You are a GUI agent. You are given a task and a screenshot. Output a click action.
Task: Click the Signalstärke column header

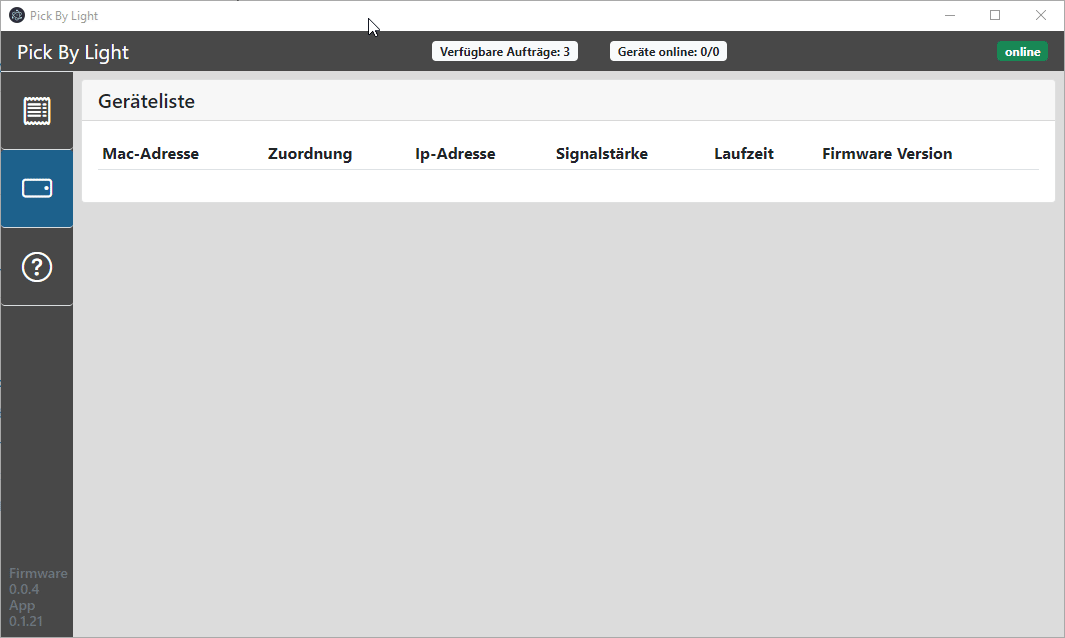tap(602, 154)
